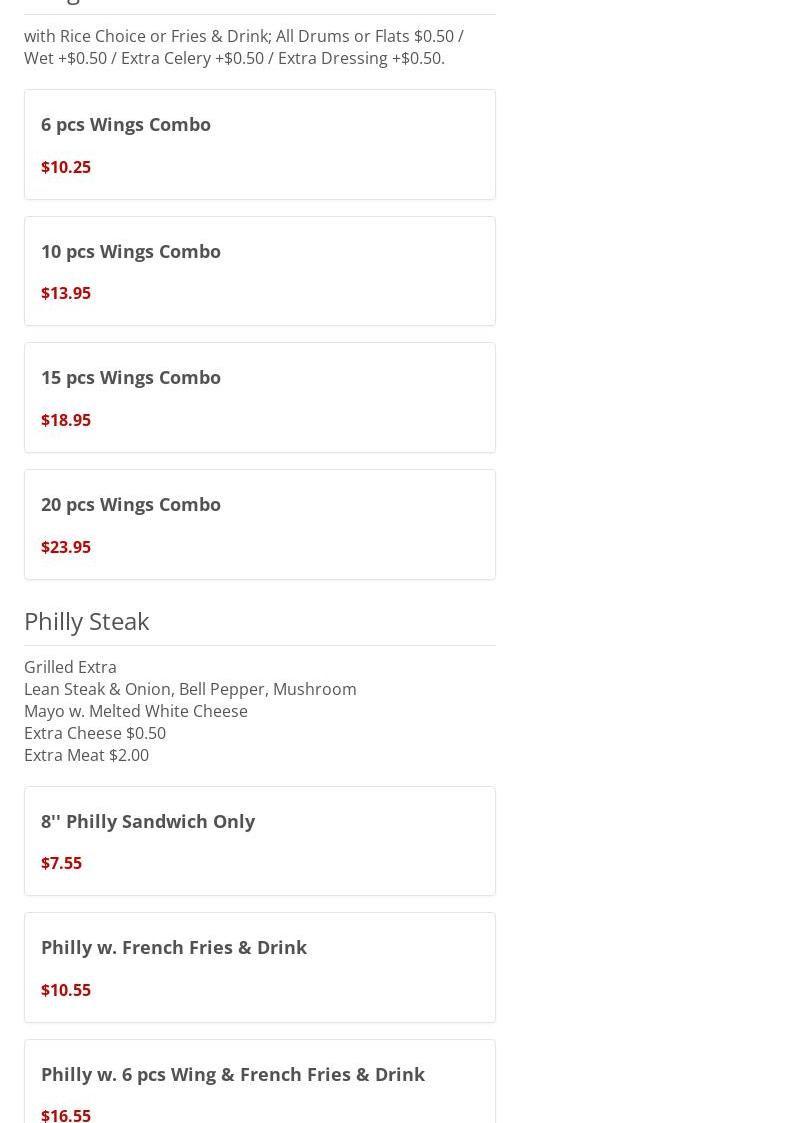The height and width of the screenshot is (1123, 785).
Task: Select Philly w. French Fries & Drink
Action: (174, 947)
